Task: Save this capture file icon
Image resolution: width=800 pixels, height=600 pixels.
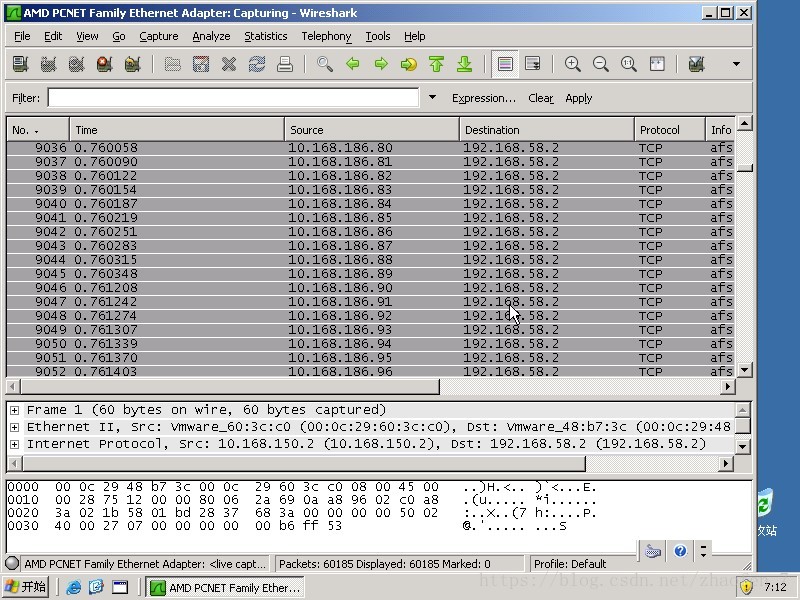Action: coord(201,64)
